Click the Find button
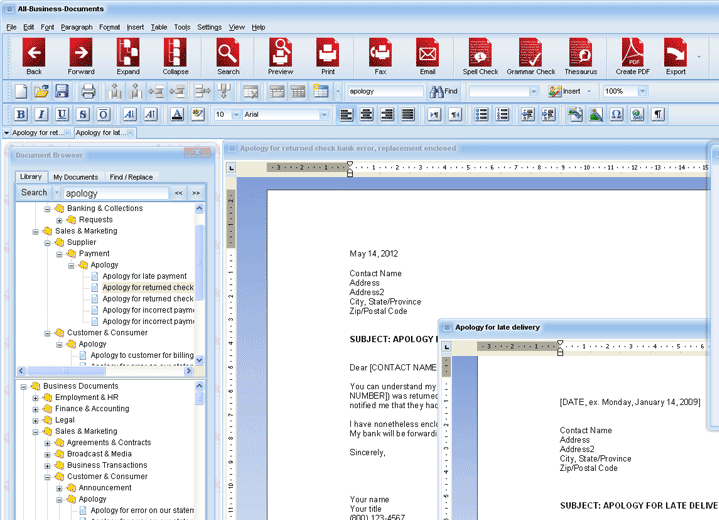 click(x=443, y=91)
